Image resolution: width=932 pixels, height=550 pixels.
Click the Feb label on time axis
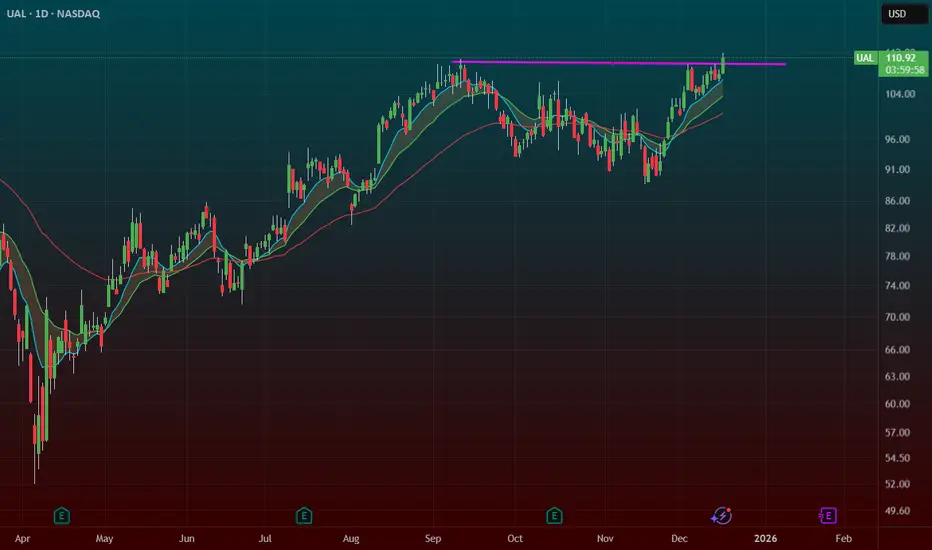(843, 539)
